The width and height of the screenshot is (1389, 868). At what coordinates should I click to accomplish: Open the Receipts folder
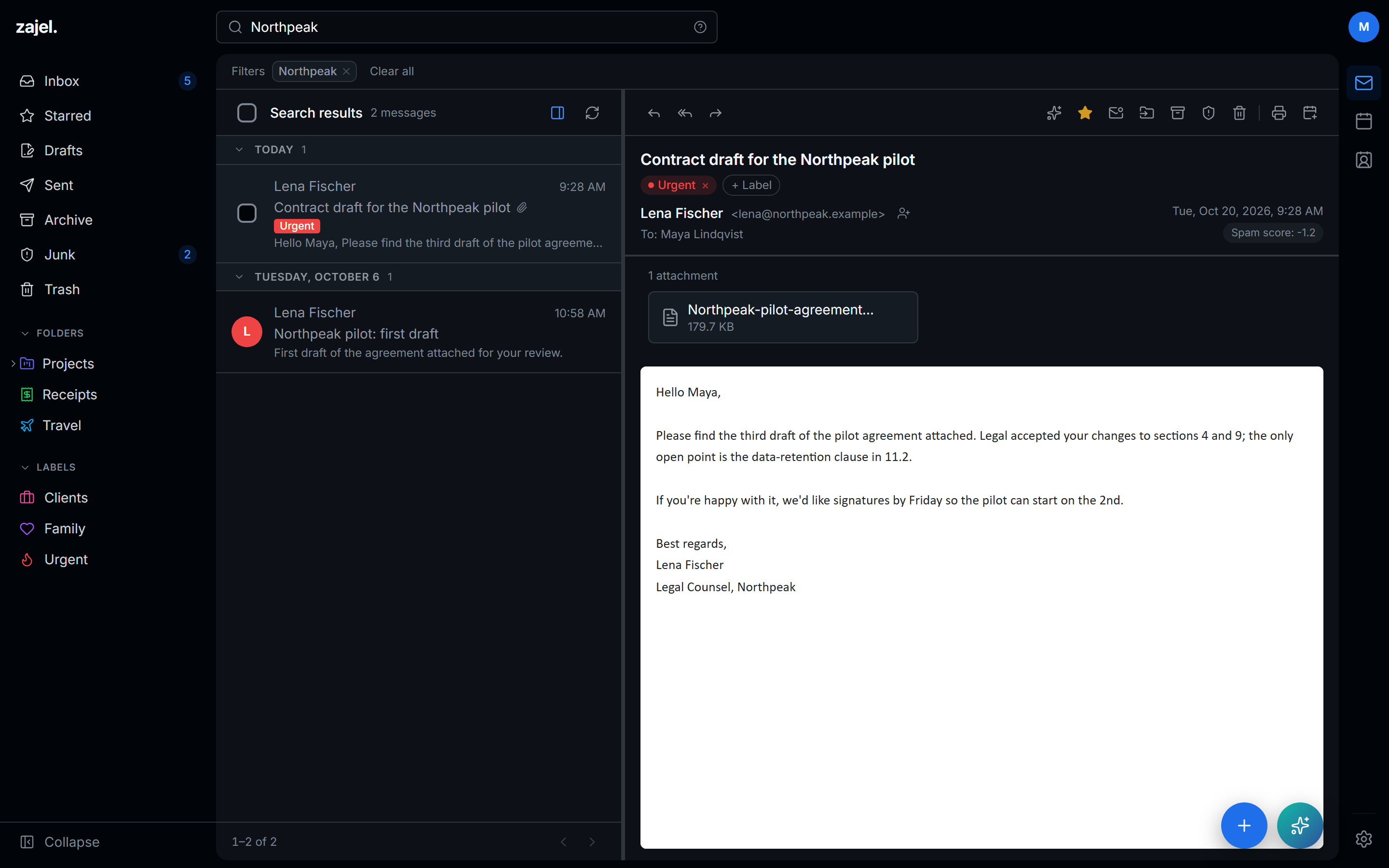click(x=108, y=394)
